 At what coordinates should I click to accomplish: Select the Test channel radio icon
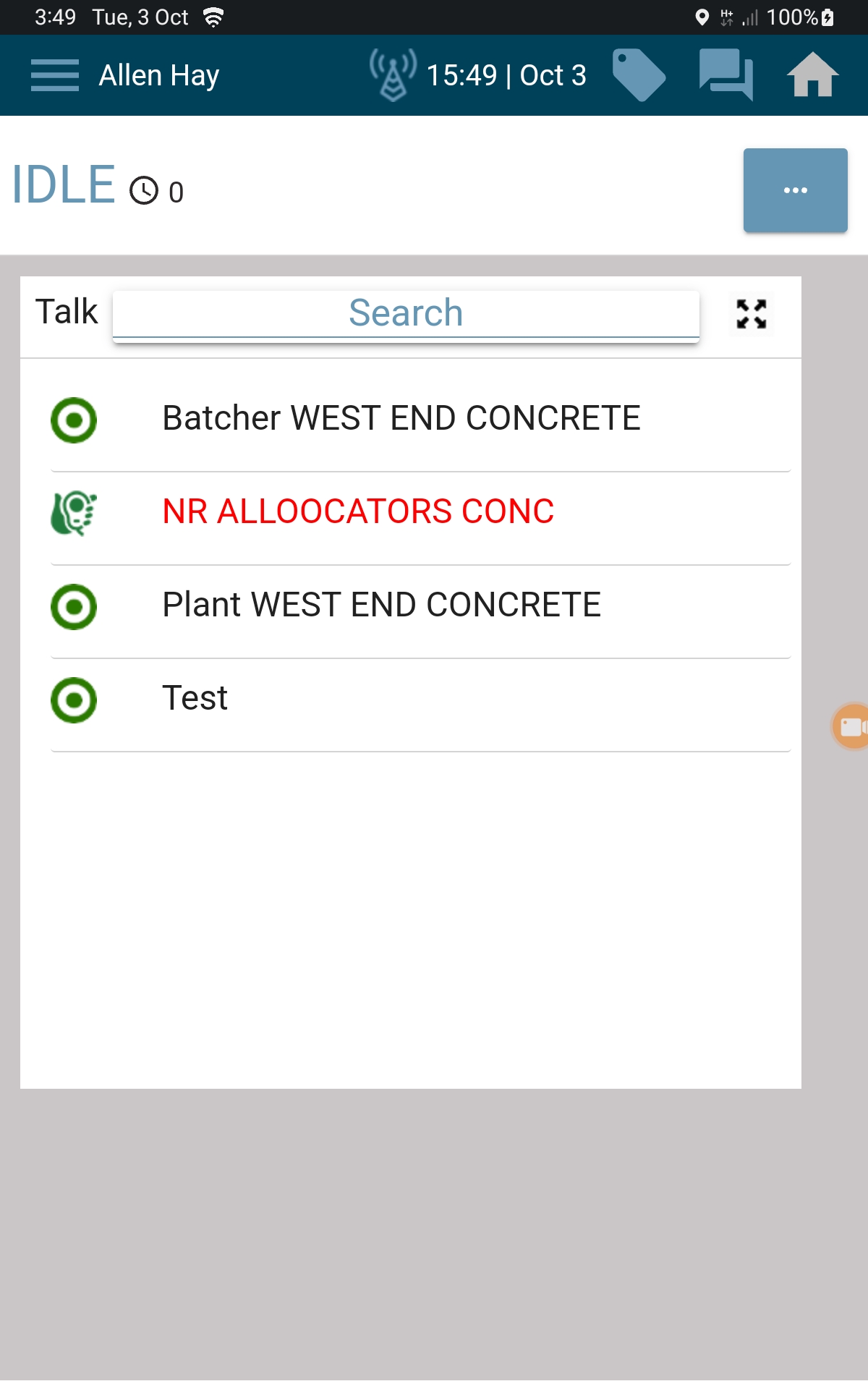point(74,700)
